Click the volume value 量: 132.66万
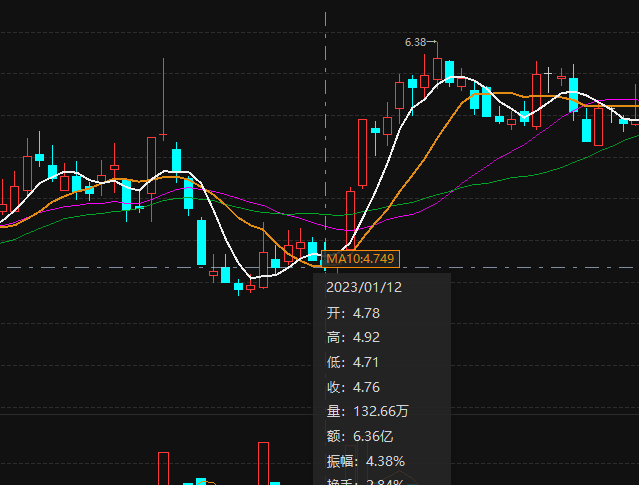 (x=367, y=411)
